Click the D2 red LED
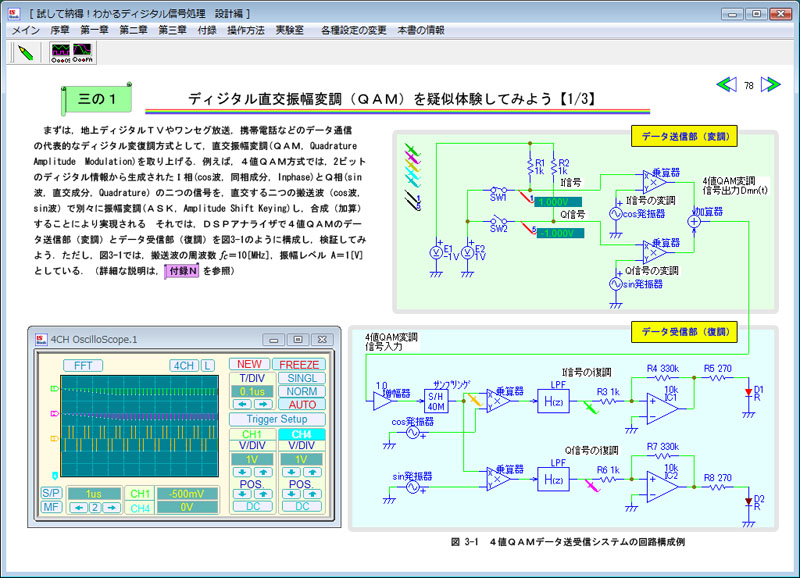800x578 pixels. point(748,502)
